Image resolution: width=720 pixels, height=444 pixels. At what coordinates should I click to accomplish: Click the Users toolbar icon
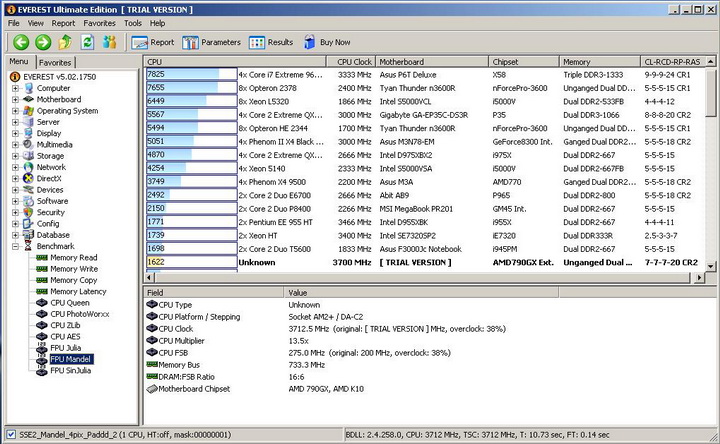(x=109, y=42)
